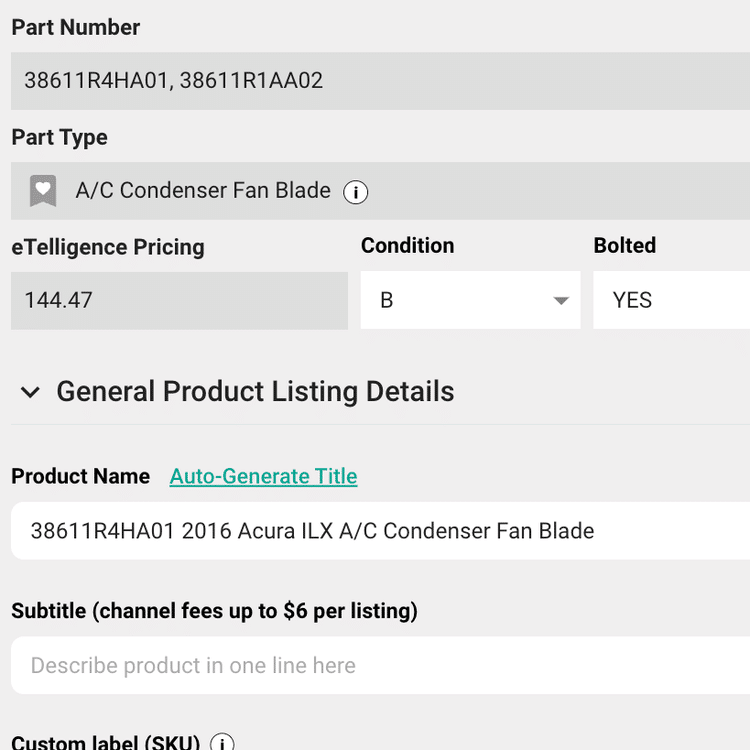Focus the Subtitle 'Describe product in one line' field

point(380,665)
